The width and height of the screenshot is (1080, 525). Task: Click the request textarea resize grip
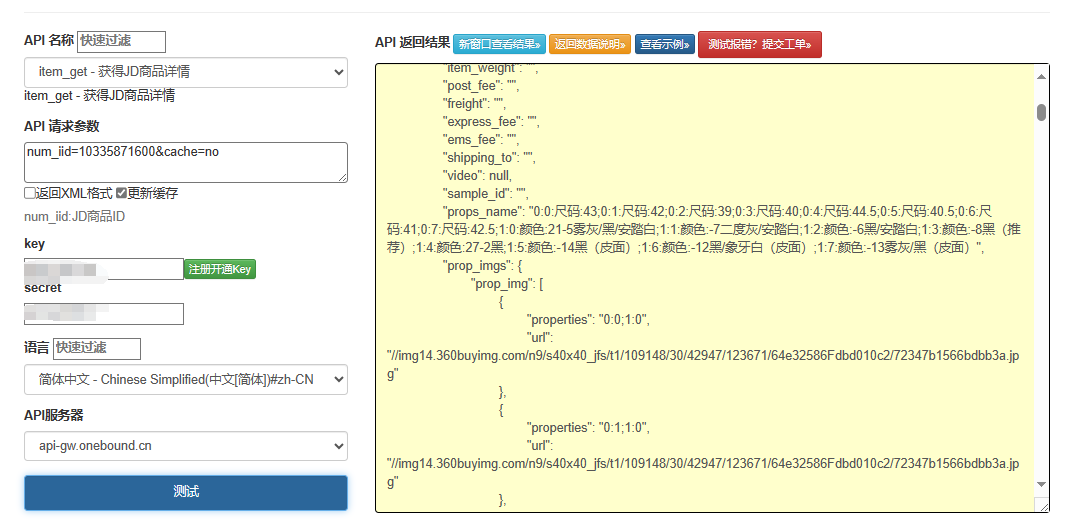tap(342, 178)
